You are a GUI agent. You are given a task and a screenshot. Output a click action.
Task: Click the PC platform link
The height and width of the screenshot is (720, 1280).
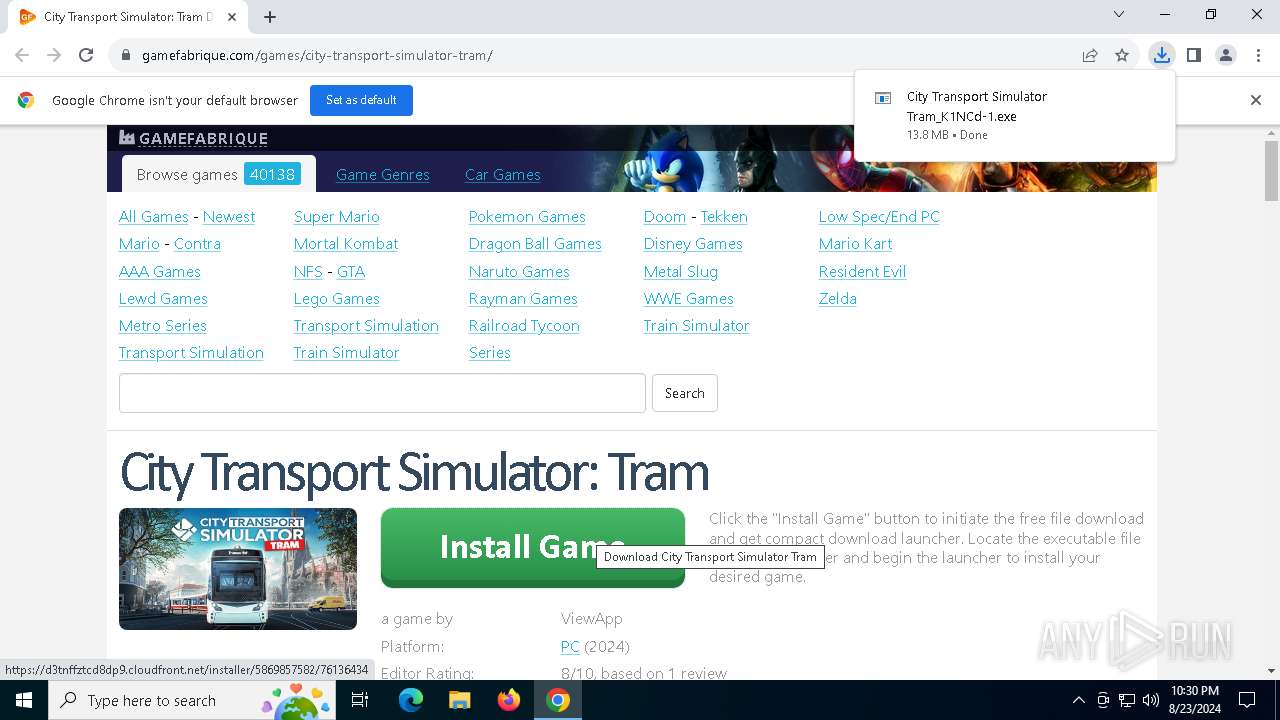pyautogui.click(x=570, y=646)
